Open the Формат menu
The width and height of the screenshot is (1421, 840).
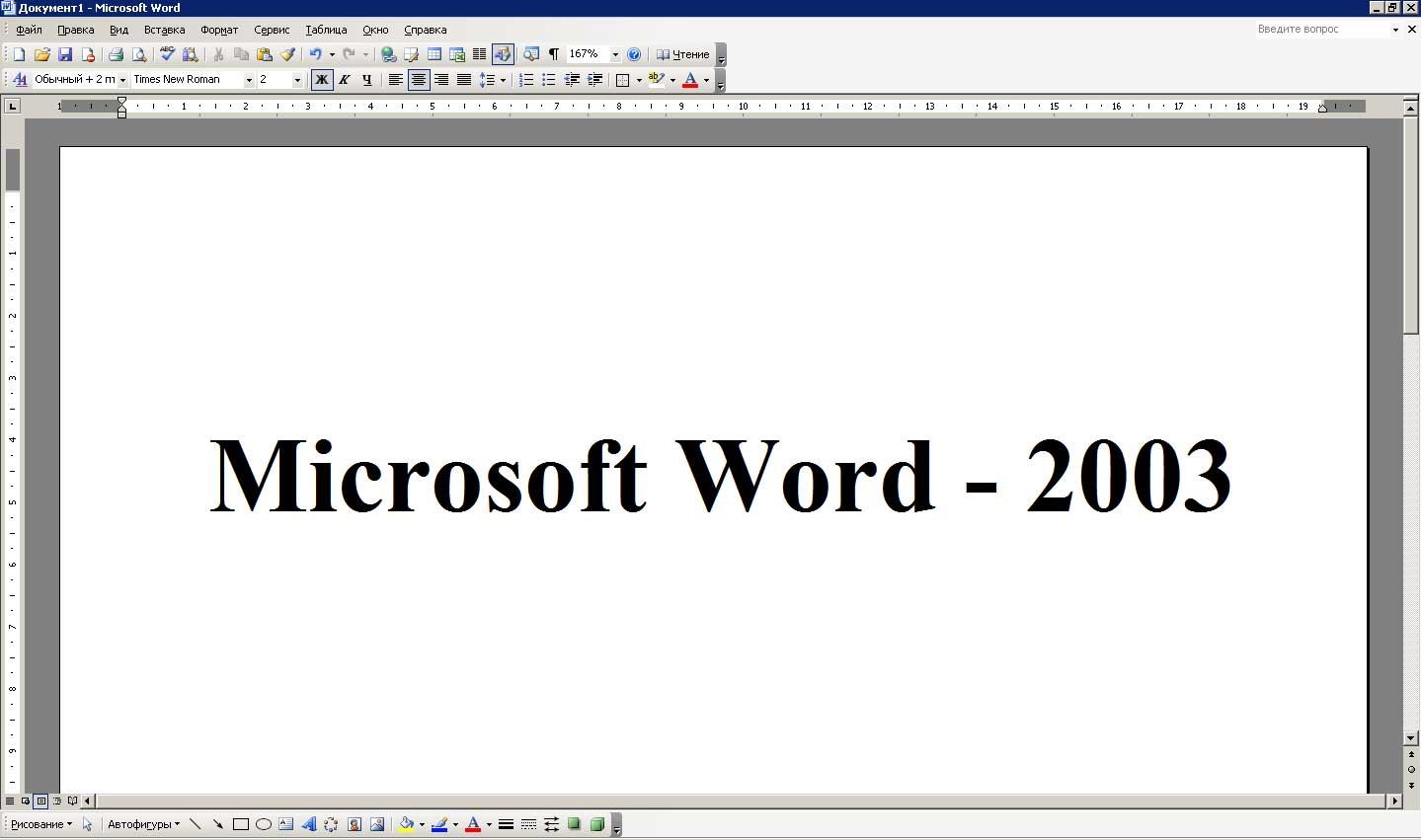point(218,30)
